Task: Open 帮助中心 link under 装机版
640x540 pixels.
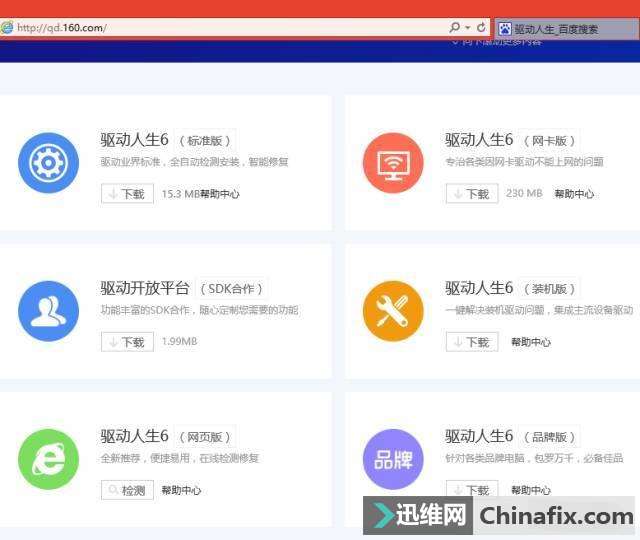Action: [531, 342]
